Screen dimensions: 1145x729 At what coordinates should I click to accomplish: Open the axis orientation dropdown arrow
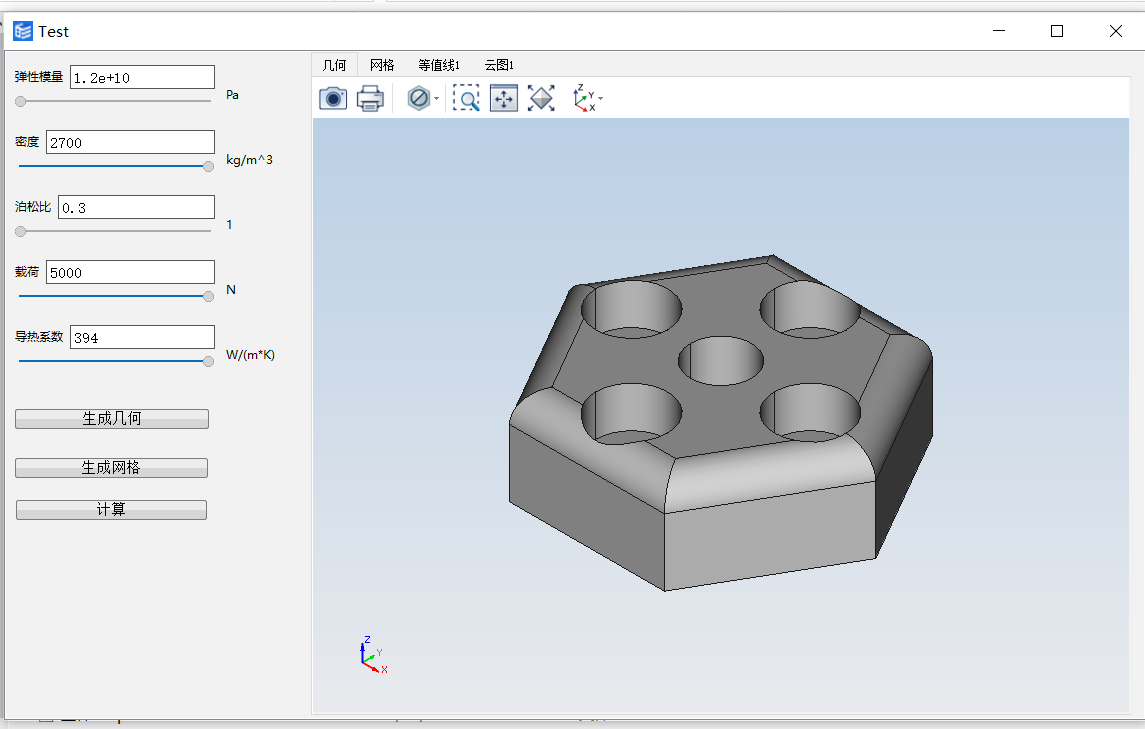pos(601,99)
